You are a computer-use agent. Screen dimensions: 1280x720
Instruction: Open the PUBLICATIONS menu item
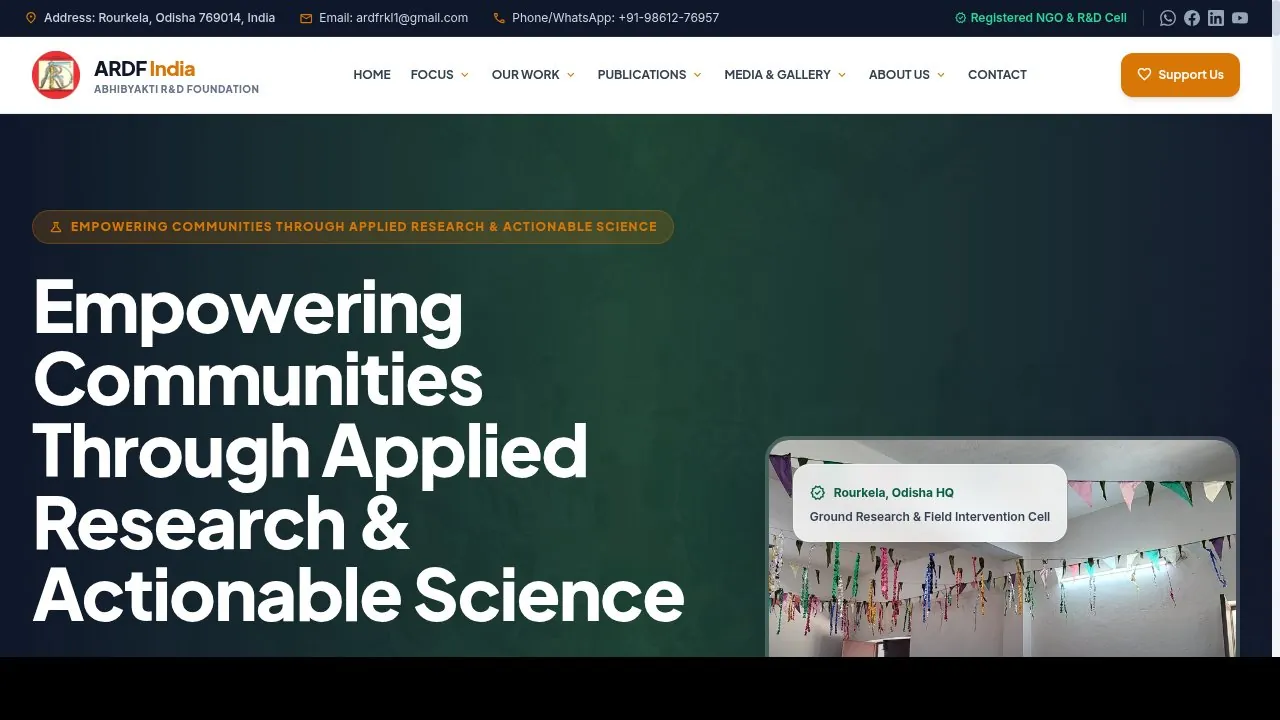point(642,75)
